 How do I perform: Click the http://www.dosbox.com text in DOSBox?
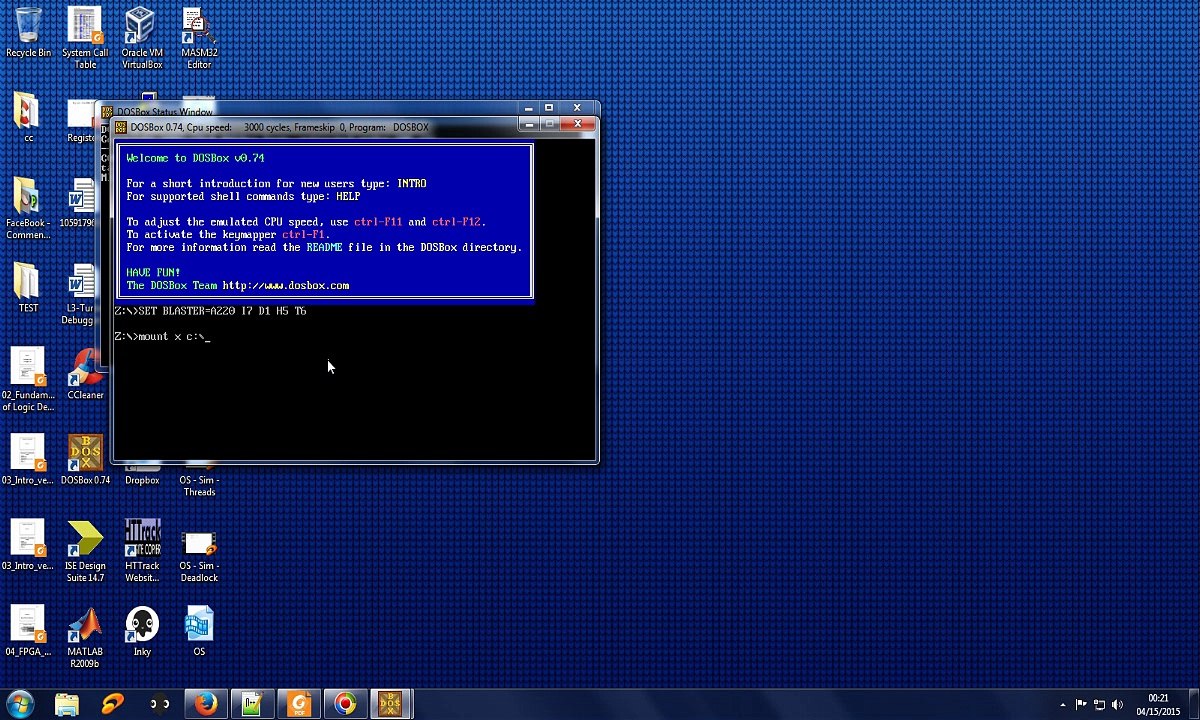coord(286,286)
